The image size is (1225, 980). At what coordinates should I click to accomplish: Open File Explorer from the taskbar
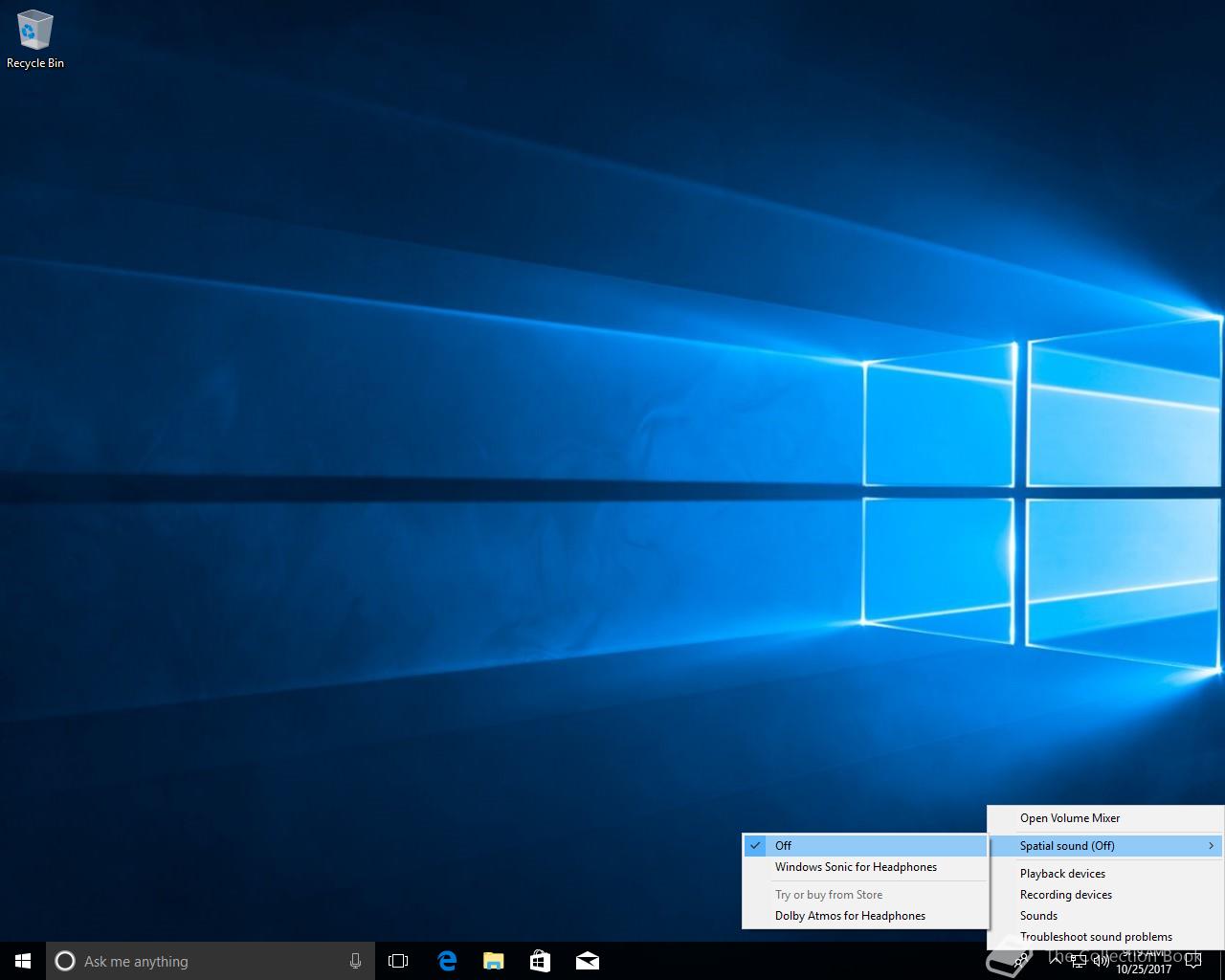click(493, 961)
